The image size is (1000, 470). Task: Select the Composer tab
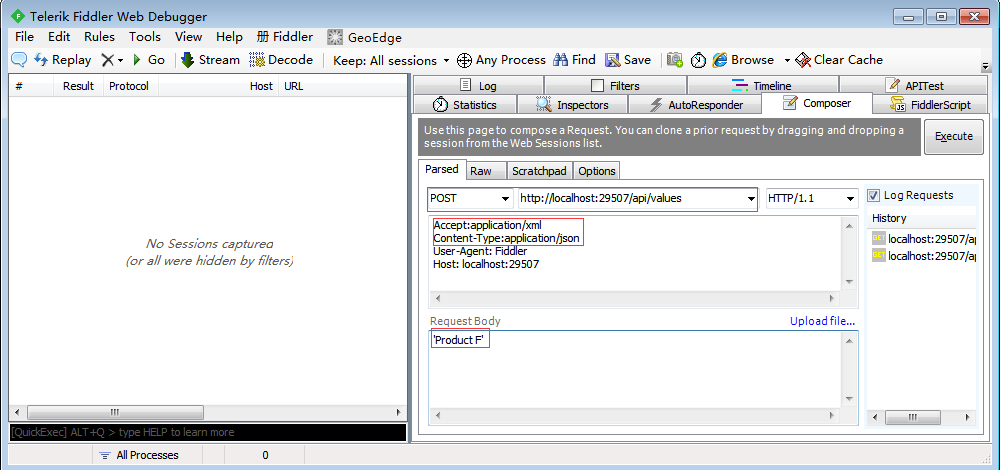pos(816,103)
